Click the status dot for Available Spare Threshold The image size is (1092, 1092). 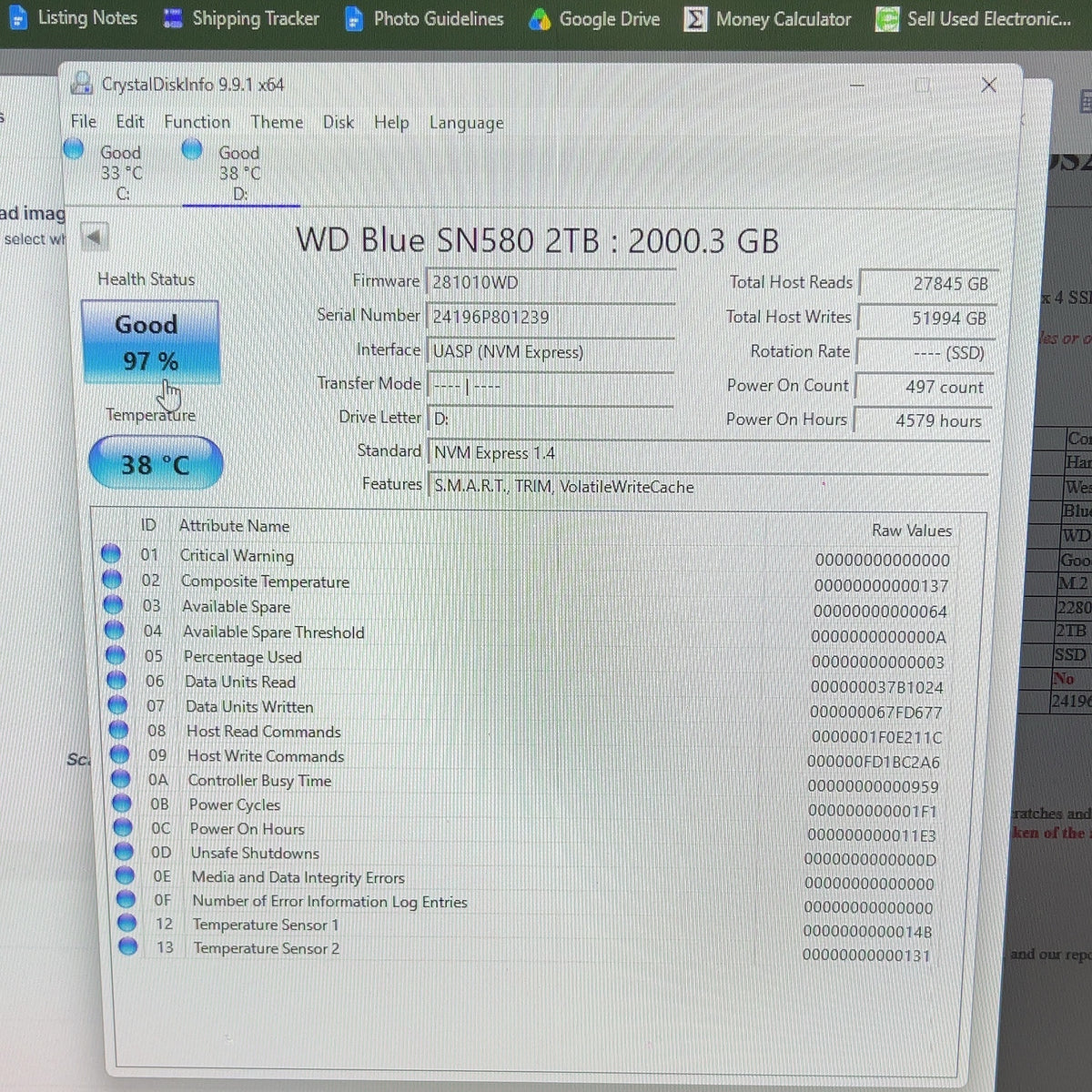114,630
